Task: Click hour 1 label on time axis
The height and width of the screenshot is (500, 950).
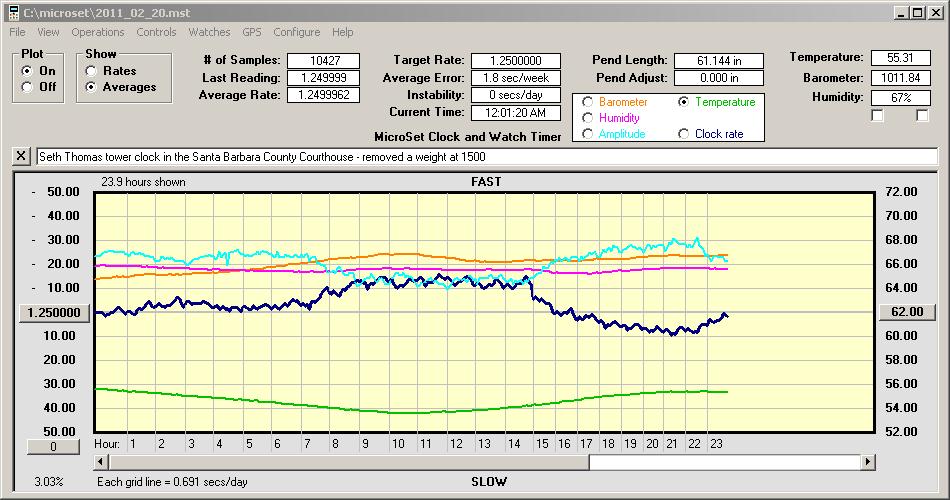Action: point(133,444)
